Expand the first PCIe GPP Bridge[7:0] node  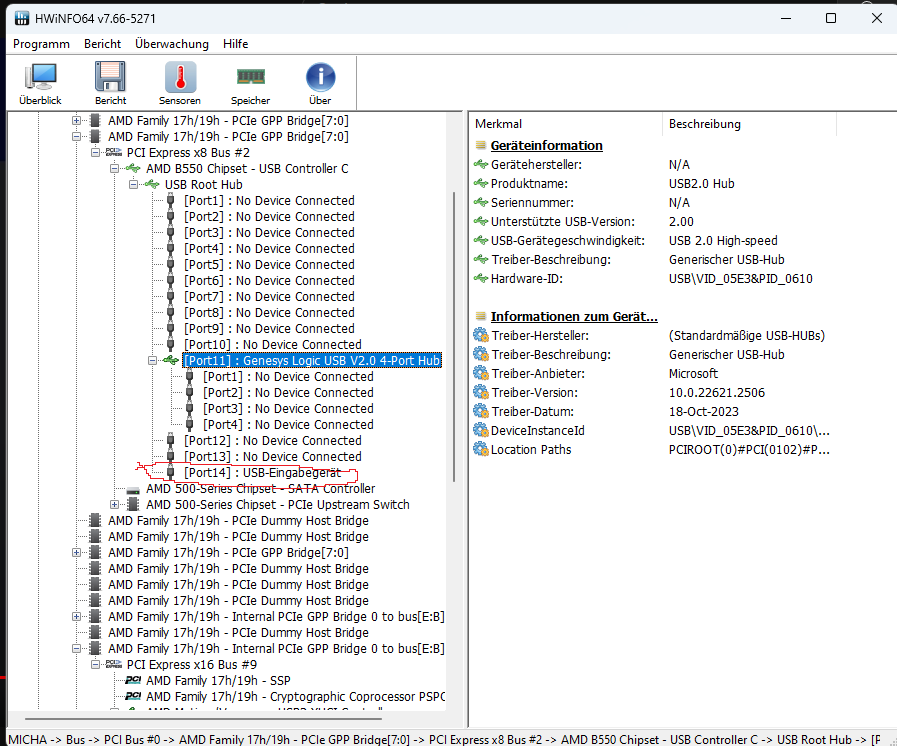[76, 121]
